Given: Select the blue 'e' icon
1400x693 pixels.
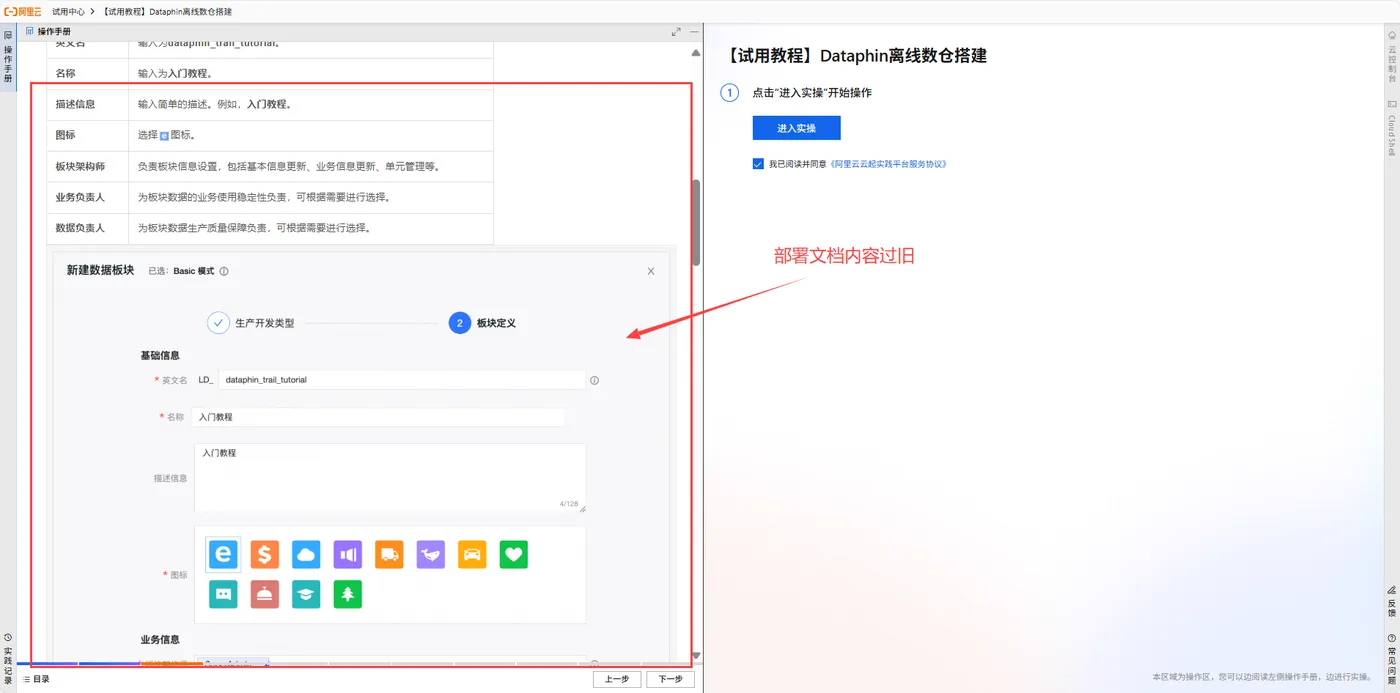Looking at the screenshot, I should 223,554.
